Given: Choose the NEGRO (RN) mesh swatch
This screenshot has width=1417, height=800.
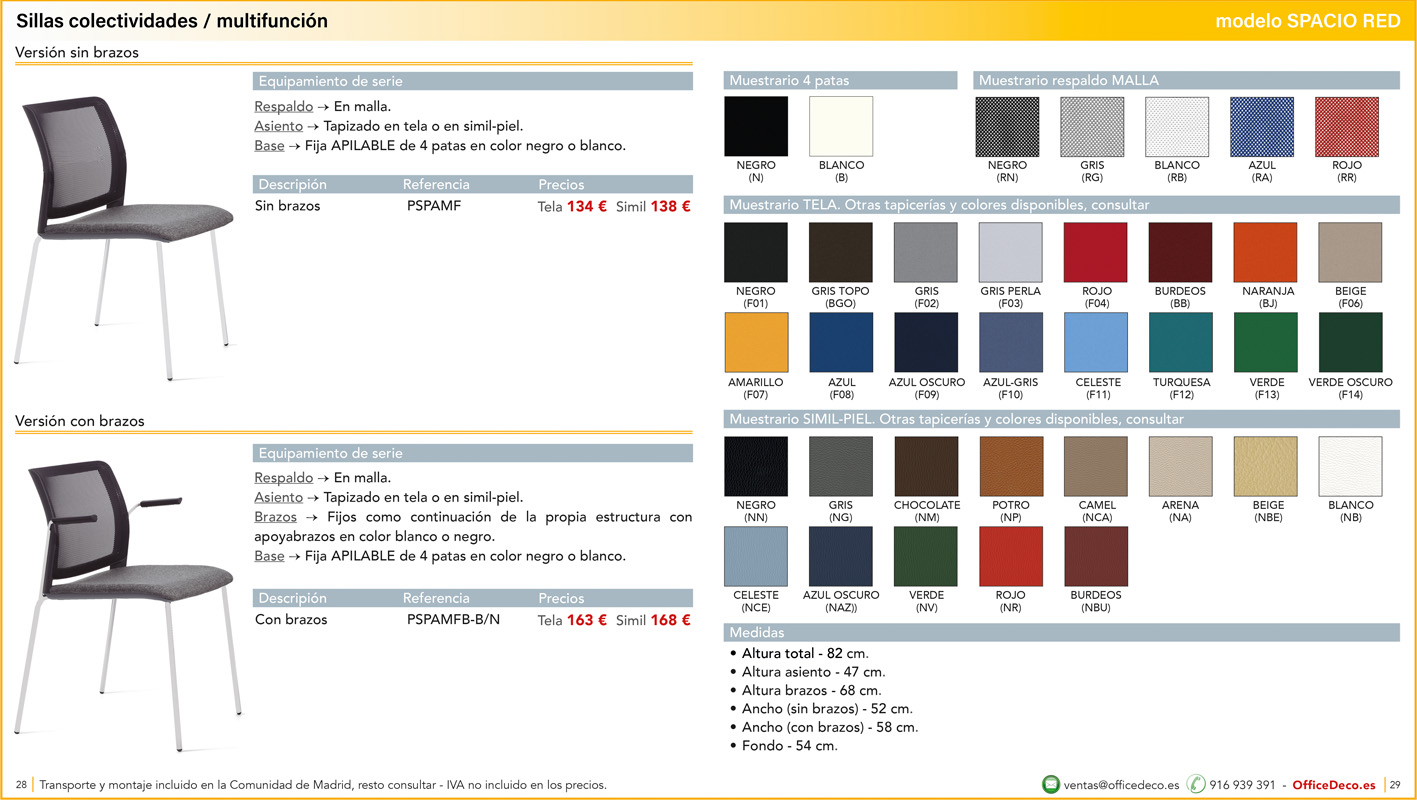Looking at the screenshot, I should [1007, 126].
